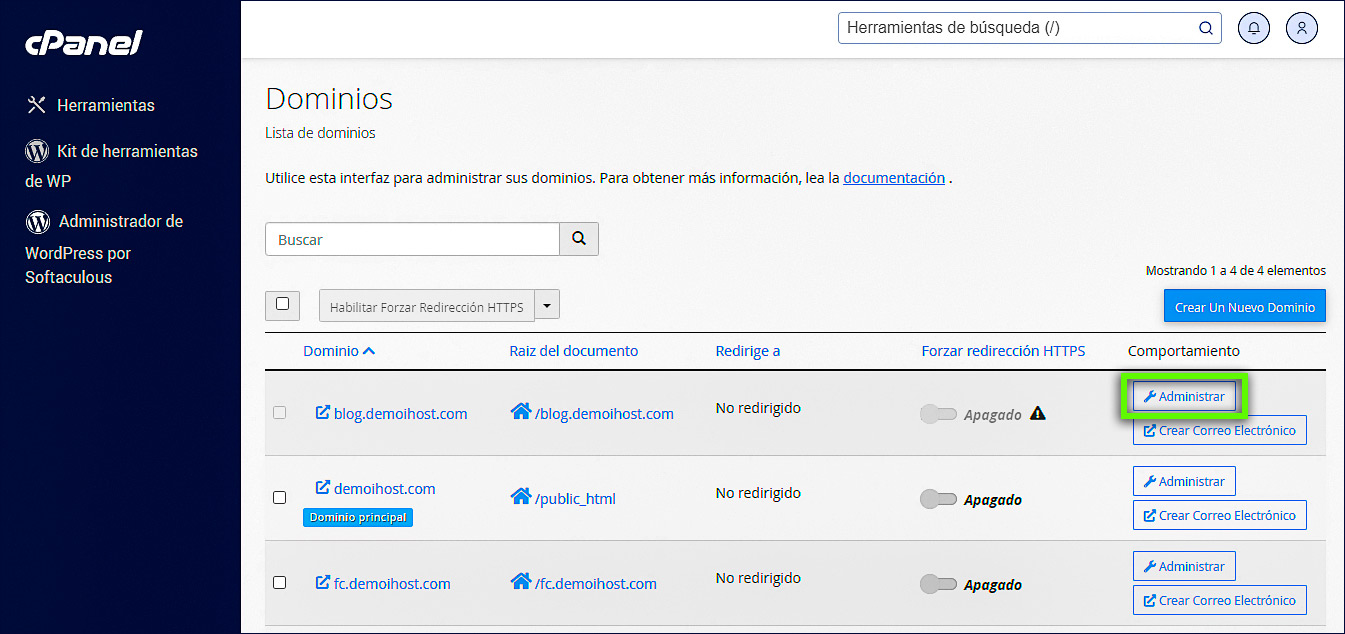Viewport: 1345px width, 634px height.
Task: Click the notifications bell icon
Action: click(x=1254, y=28)
